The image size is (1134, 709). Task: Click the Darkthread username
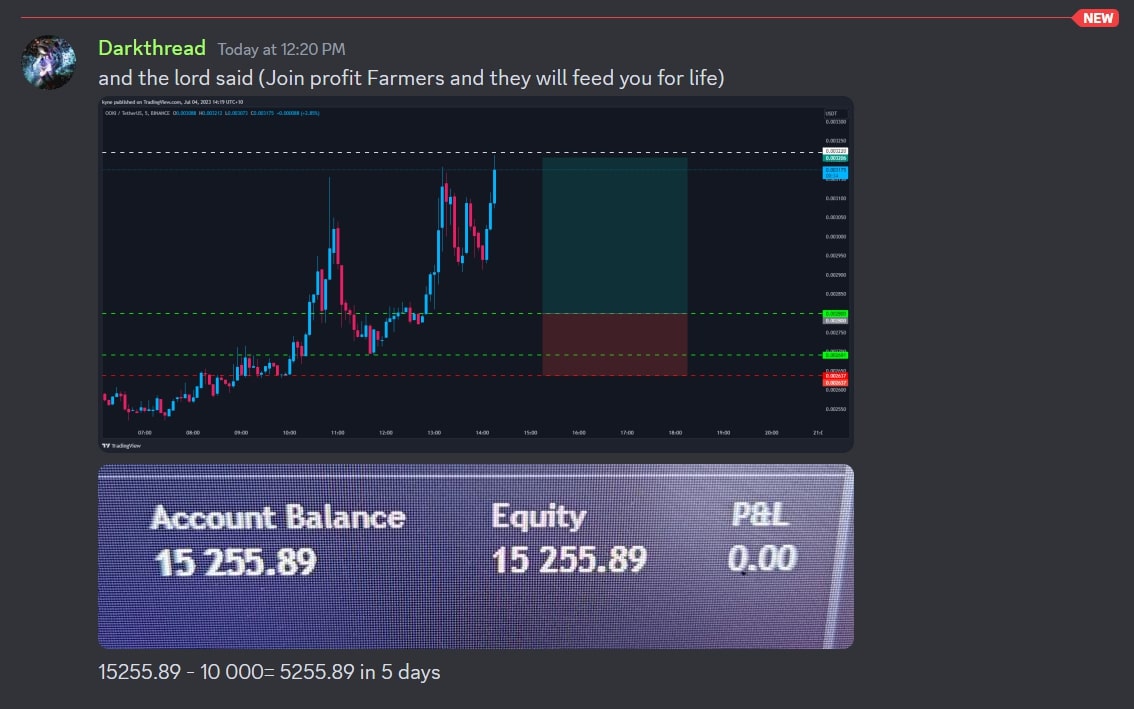pos(152,47)
